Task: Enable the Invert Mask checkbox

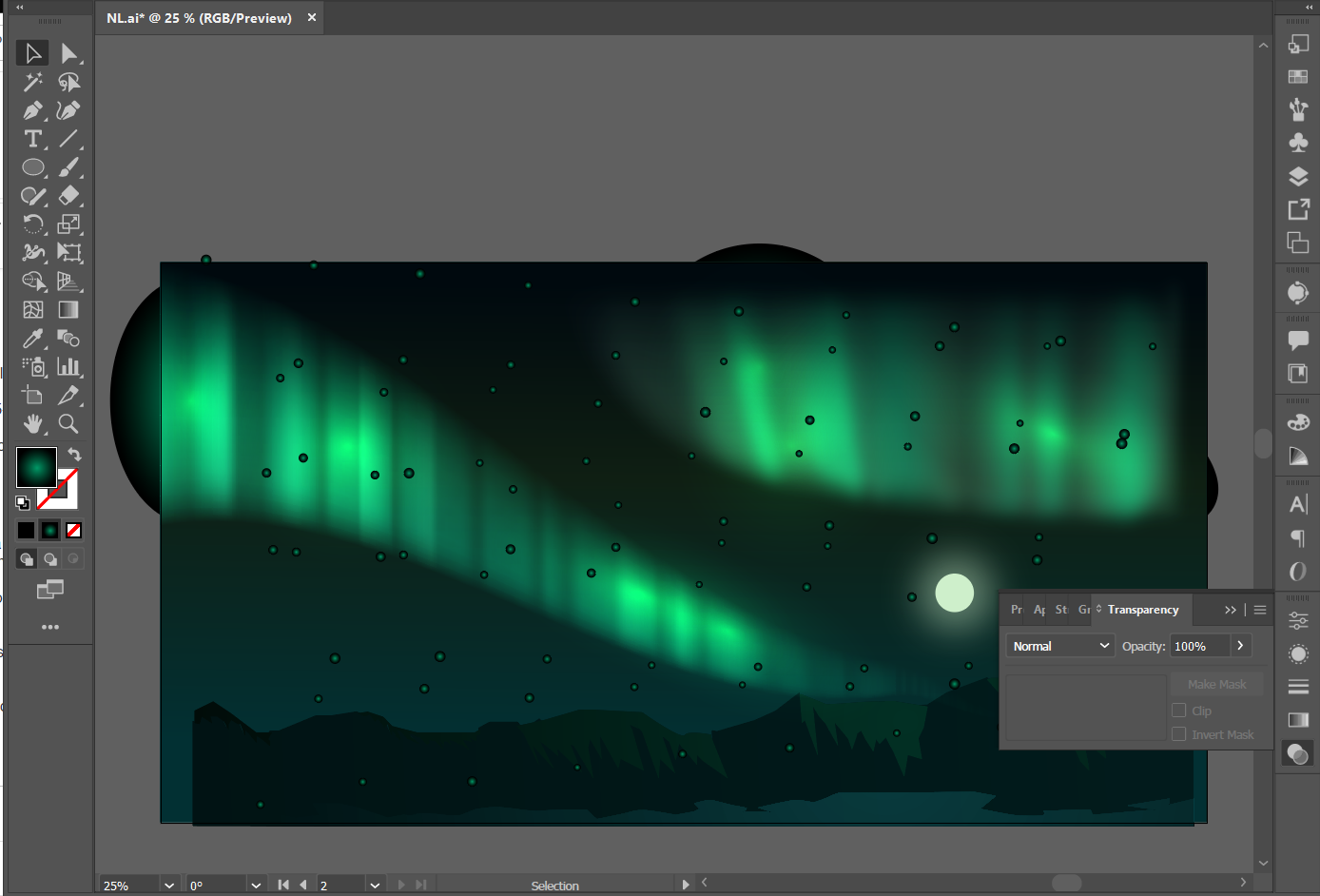Action: 1179,734
